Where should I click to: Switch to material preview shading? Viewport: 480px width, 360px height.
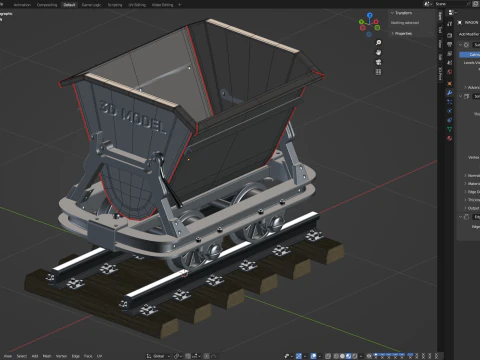348,356
